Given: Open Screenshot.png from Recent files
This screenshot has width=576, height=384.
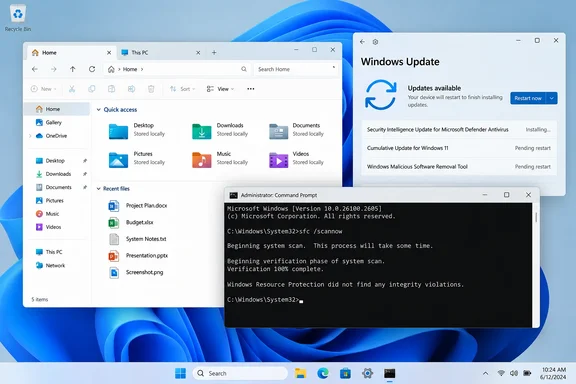Looking at the screenshot, I should tap(136, 272).
